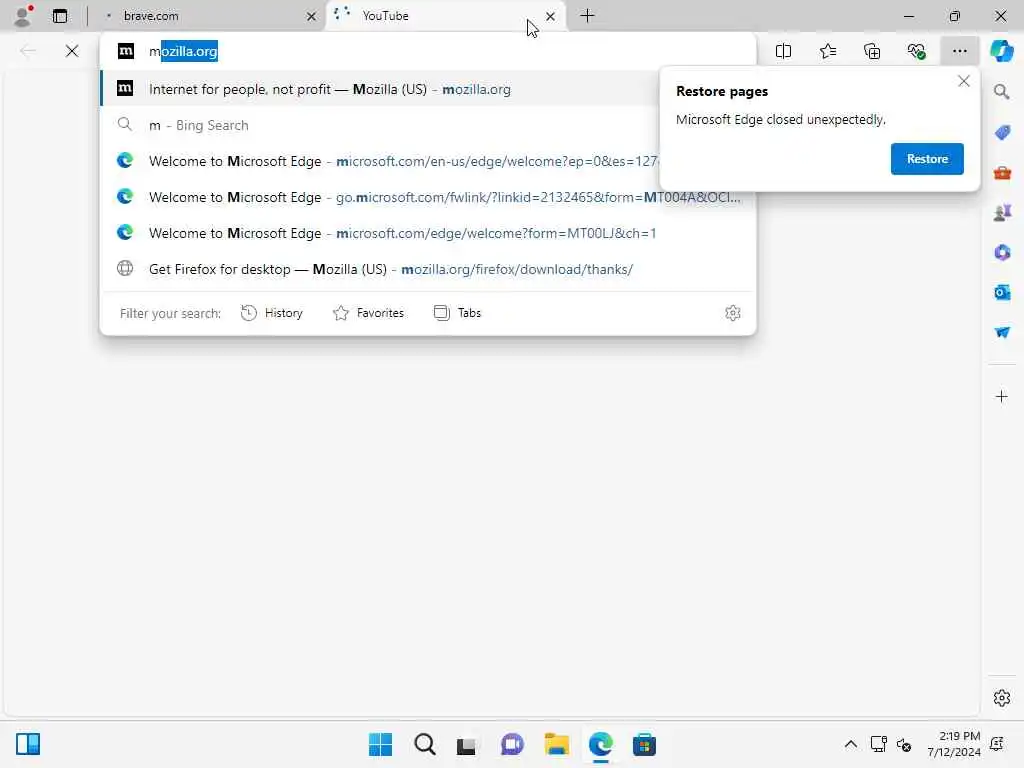Open Settings and more ellipsis menu
The width and height of the screenshot is (1024, 768).
tap(959, 51)
